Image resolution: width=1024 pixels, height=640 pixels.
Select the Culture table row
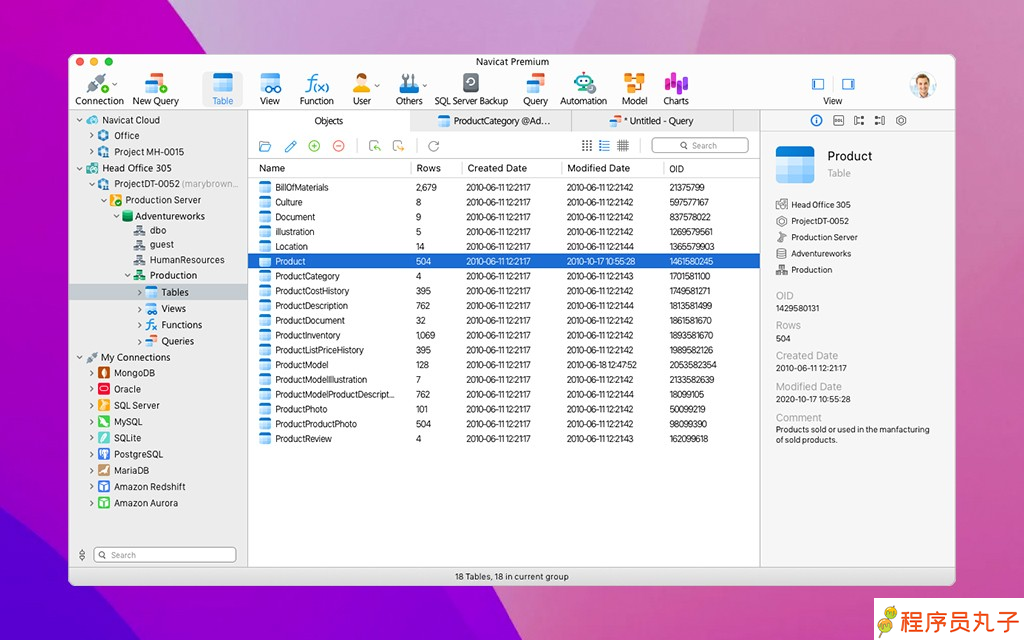tap(504, 202)
